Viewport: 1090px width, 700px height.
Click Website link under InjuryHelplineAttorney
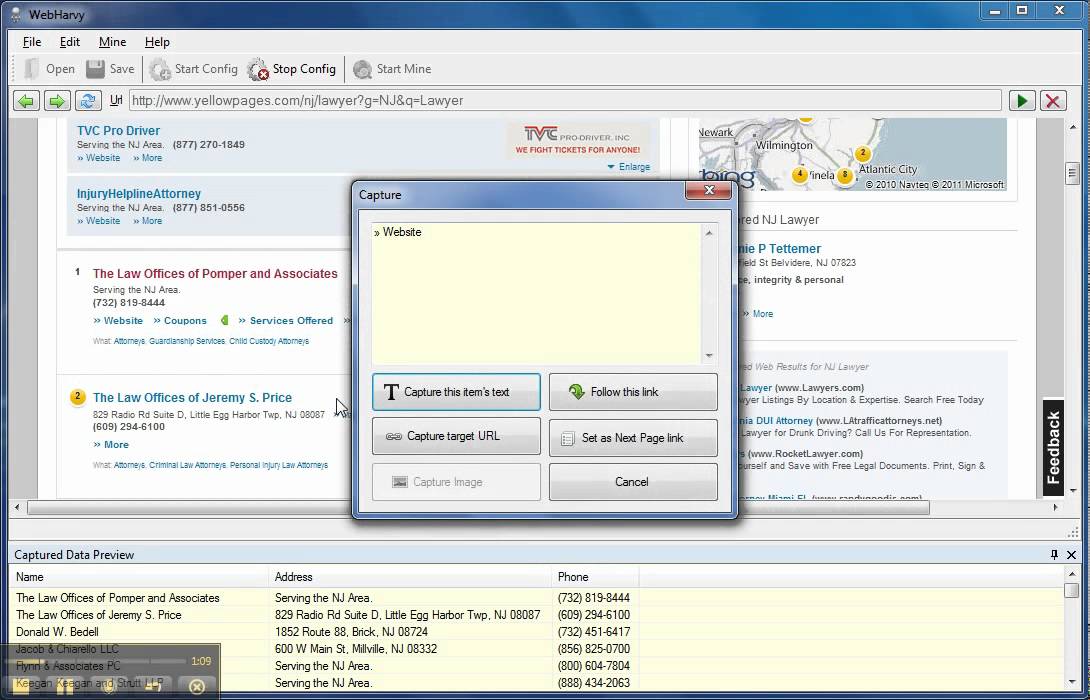99,221
